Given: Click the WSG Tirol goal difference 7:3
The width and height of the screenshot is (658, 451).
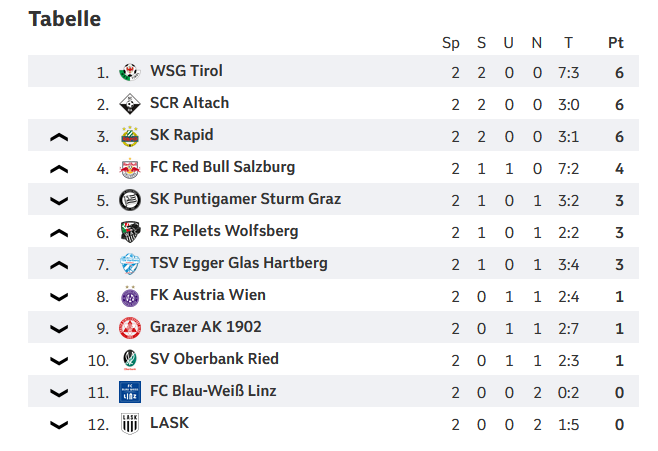Looking at the screenshot, I should click(568, 73).
